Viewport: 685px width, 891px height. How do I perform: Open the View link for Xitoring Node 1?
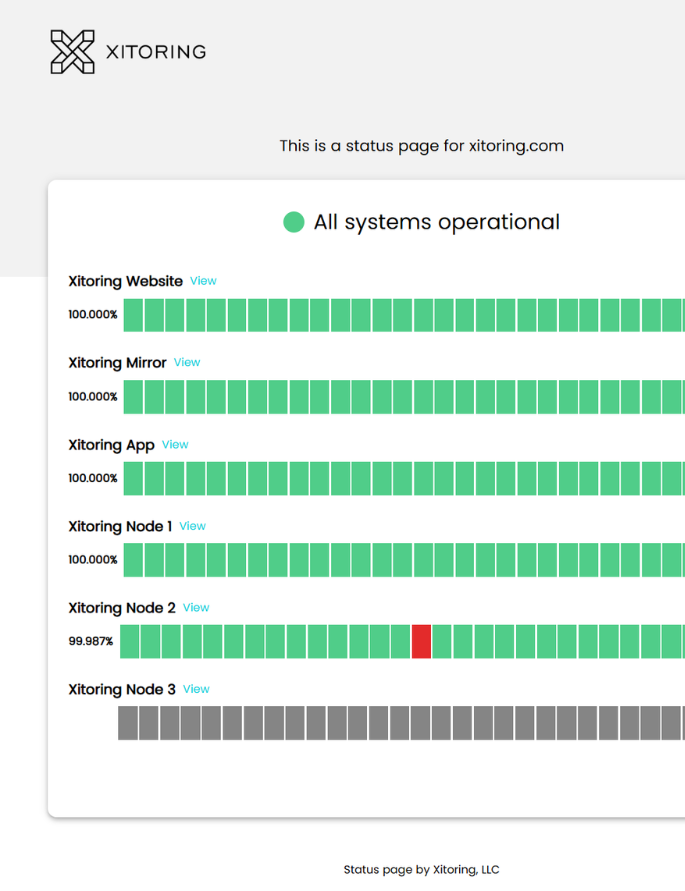pyautogui.click(x=193, y=526)
